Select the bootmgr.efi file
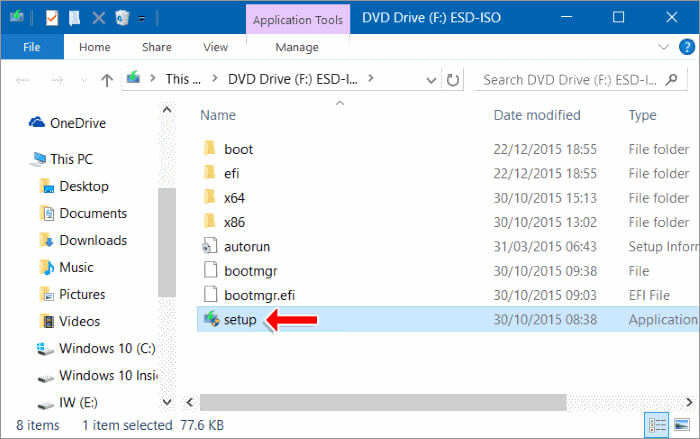This screenshot has height=439, width=700. coord(259,295)
